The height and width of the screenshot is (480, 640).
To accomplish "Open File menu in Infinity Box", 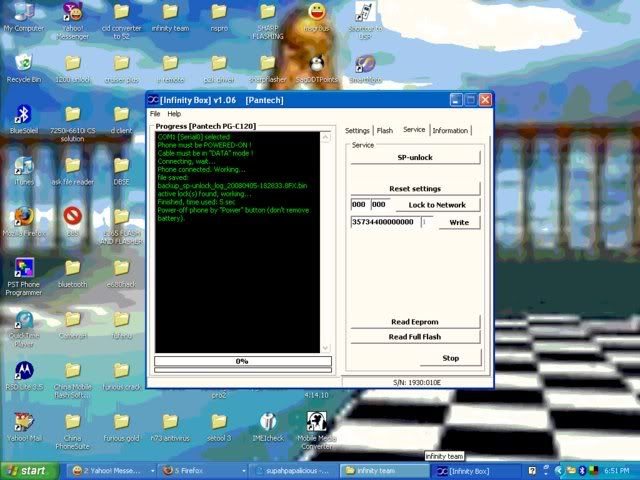I will click(x=155, y=113).
